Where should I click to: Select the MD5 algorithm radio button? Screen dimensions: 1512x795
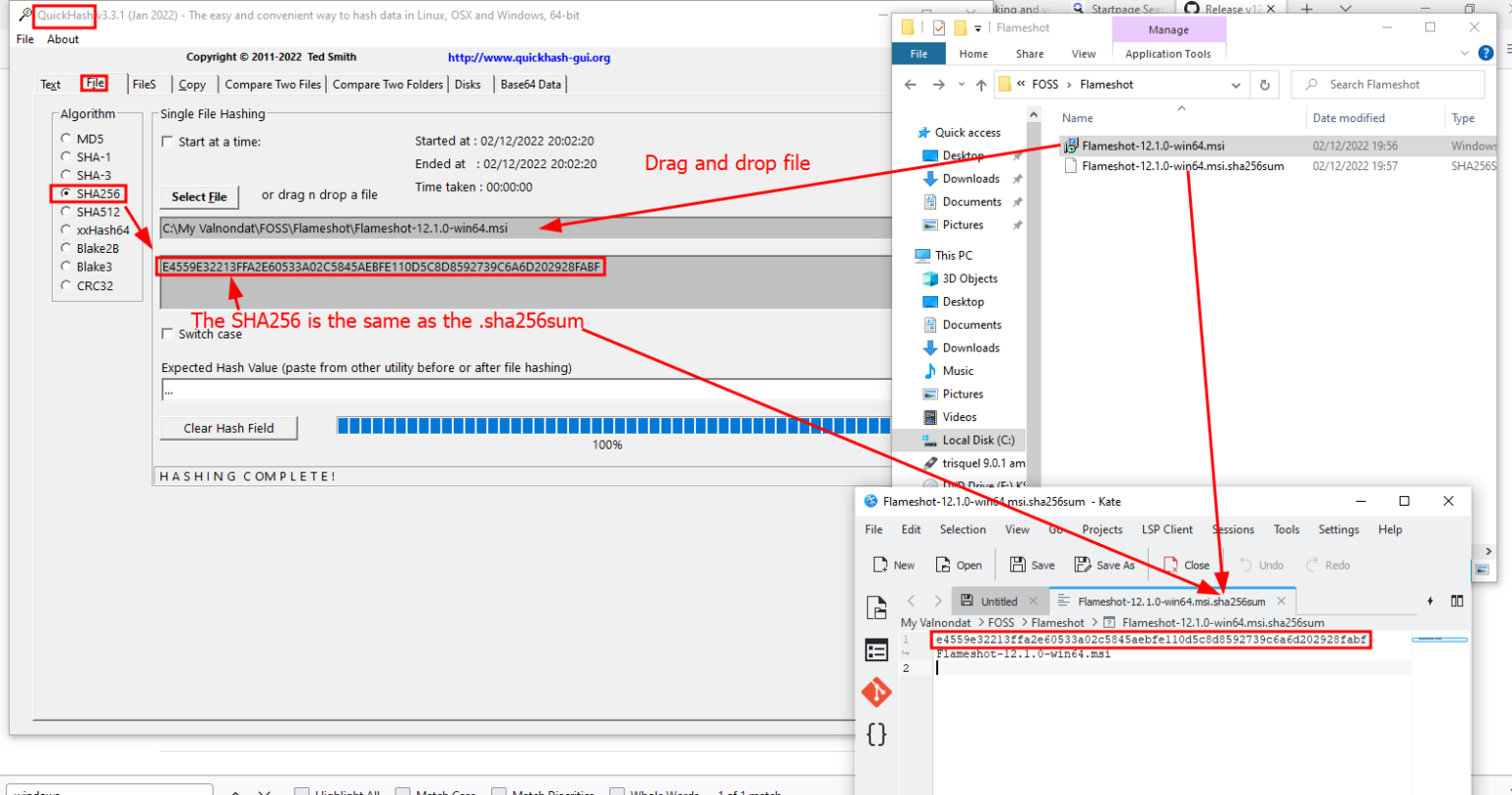[x=64, y=139]
